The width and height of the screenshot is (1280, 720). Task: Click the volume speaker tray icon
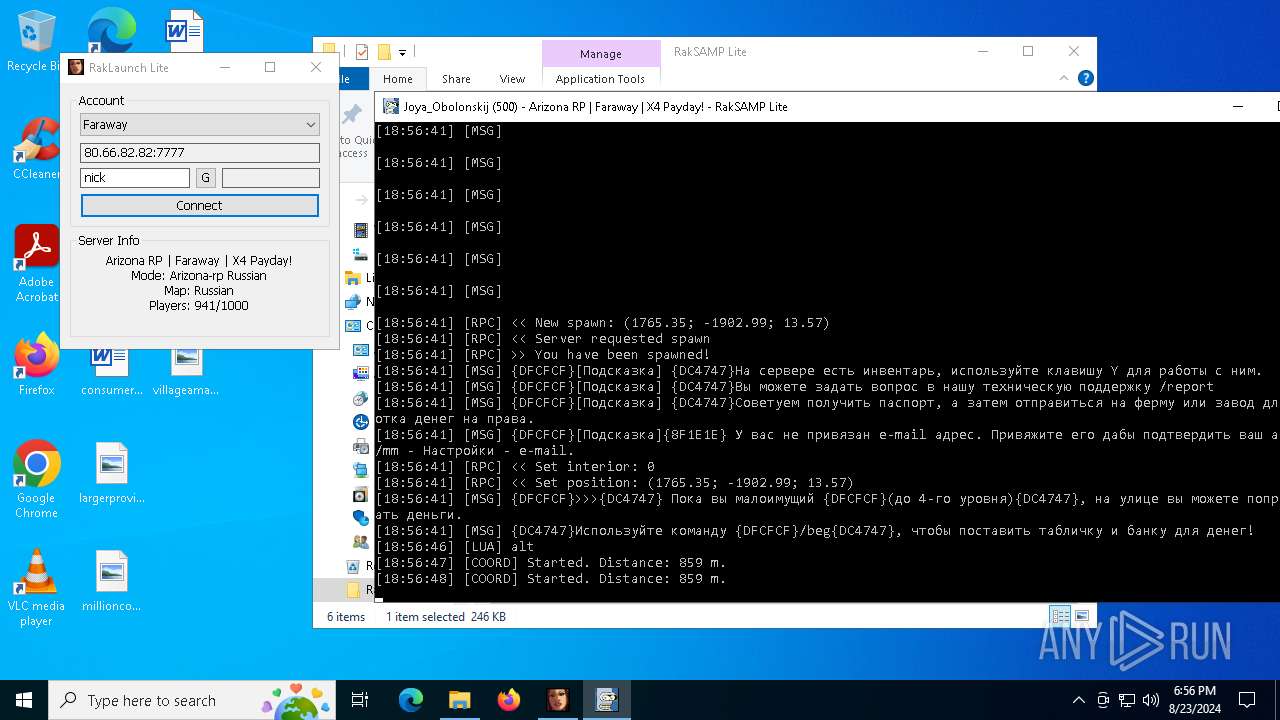pos(1150,700)
